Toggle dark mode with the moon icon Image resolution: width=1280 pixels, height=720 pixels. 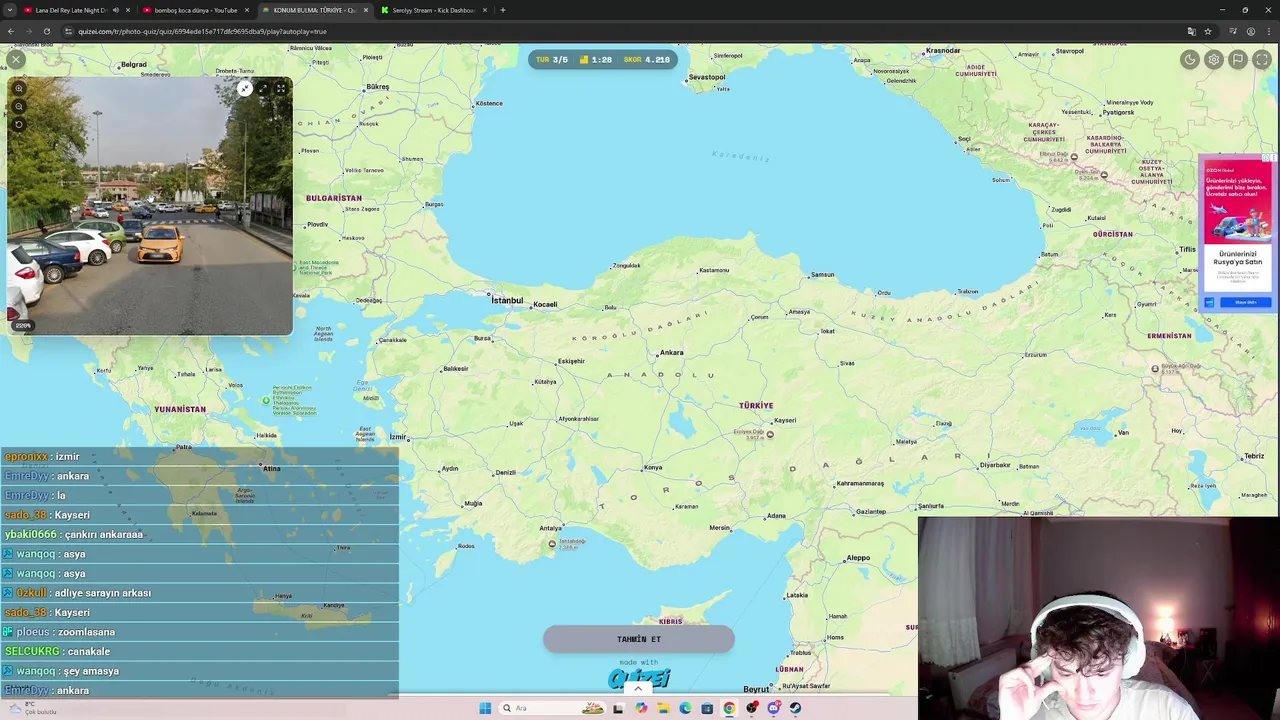[1190, 60]
